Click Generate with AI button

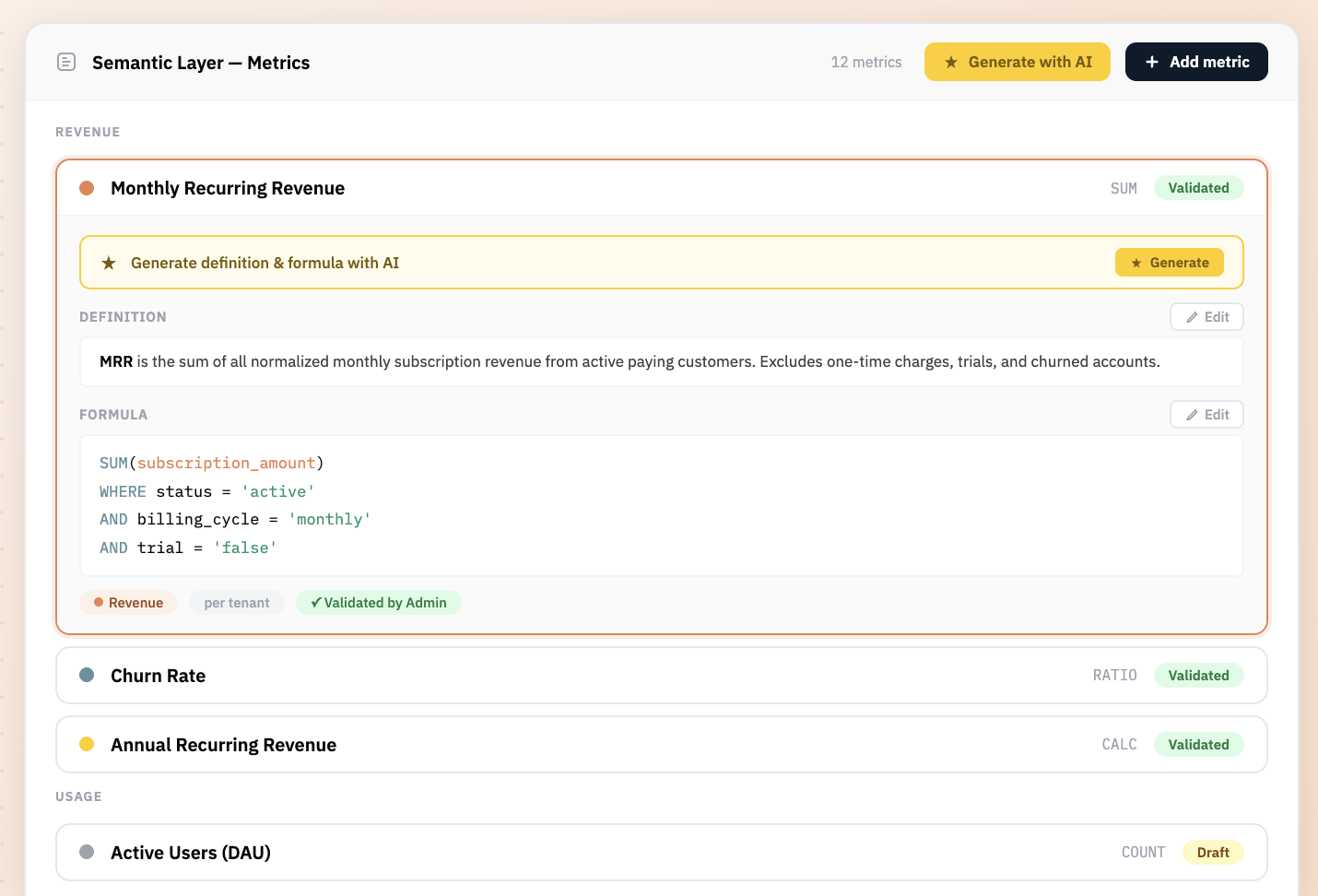[1017, 62]
